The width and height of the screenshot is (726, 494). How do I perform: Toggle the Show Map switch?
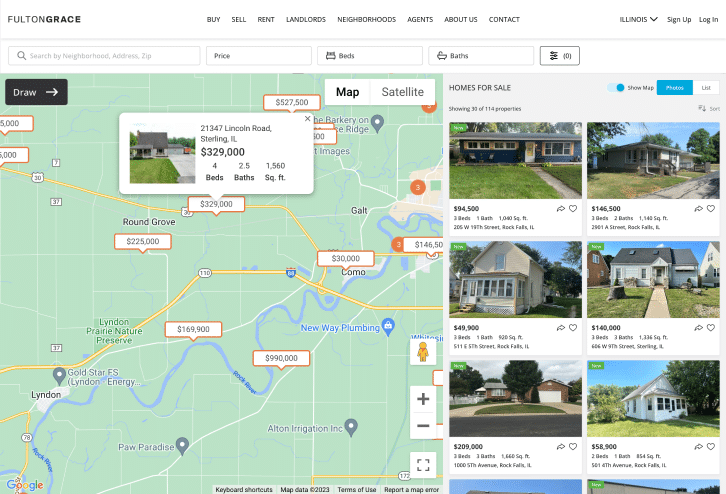pos(616,88)
